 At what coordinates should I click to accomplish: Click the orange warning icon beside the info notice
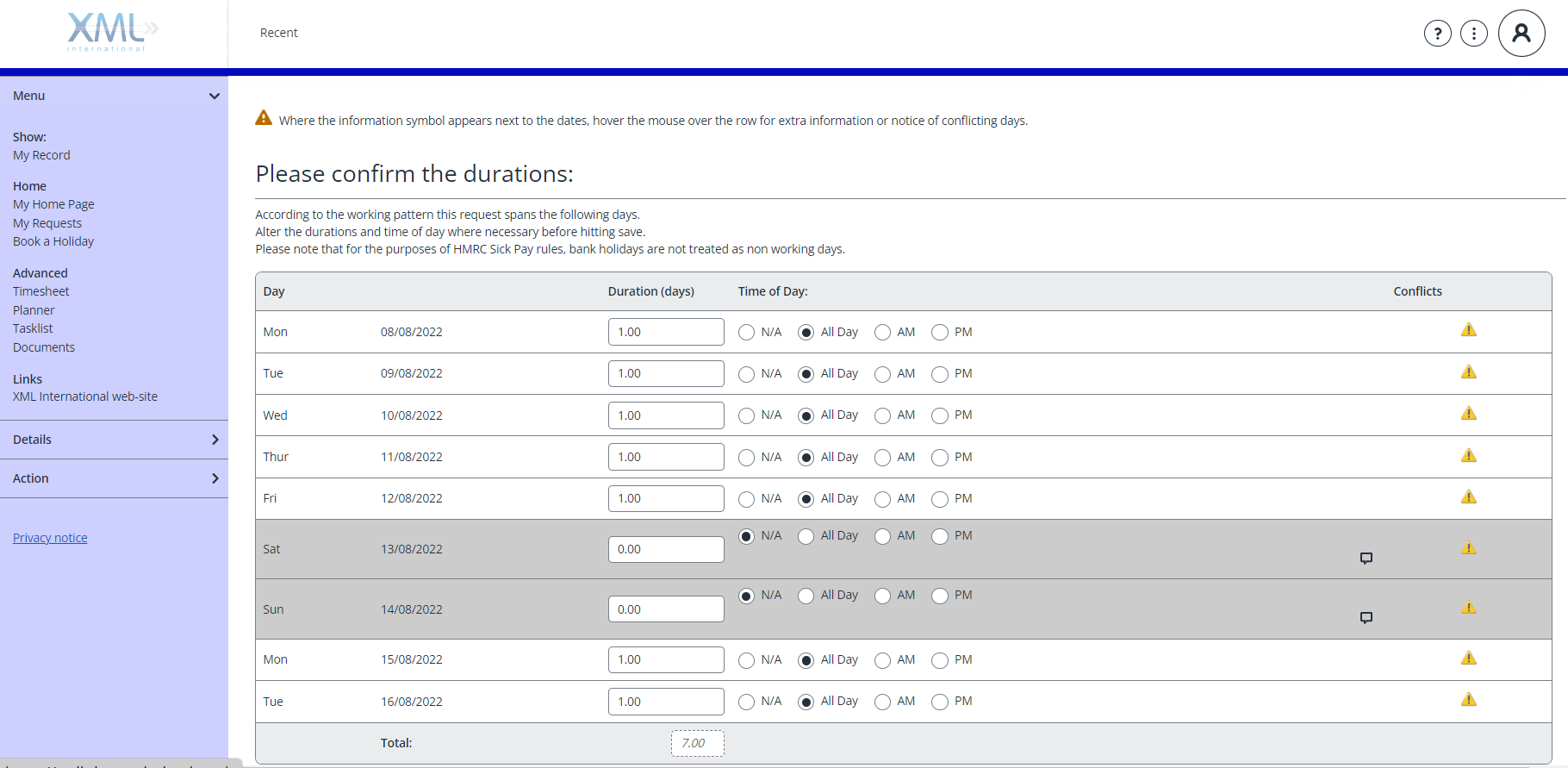pos(264,118)
